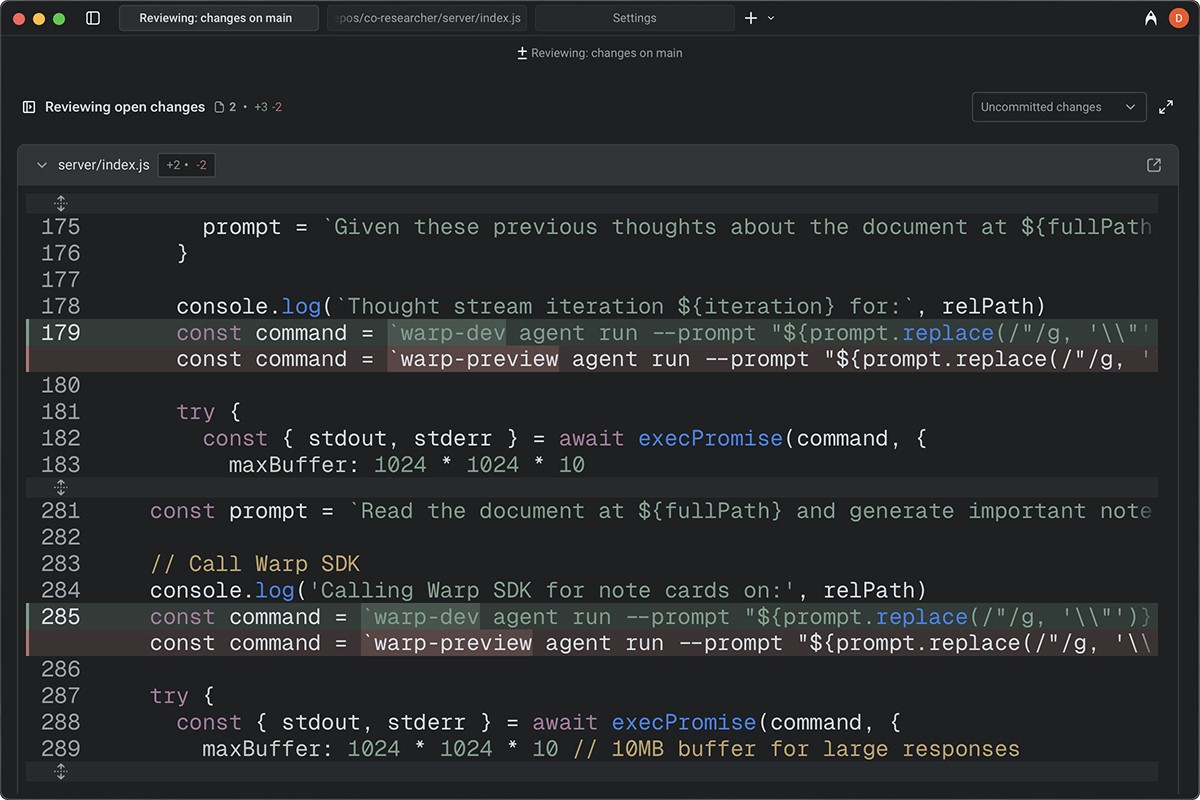The image size is (1200, 800).
Task: Toggle the sidebar with the panel icon
Action: point(91,17)
